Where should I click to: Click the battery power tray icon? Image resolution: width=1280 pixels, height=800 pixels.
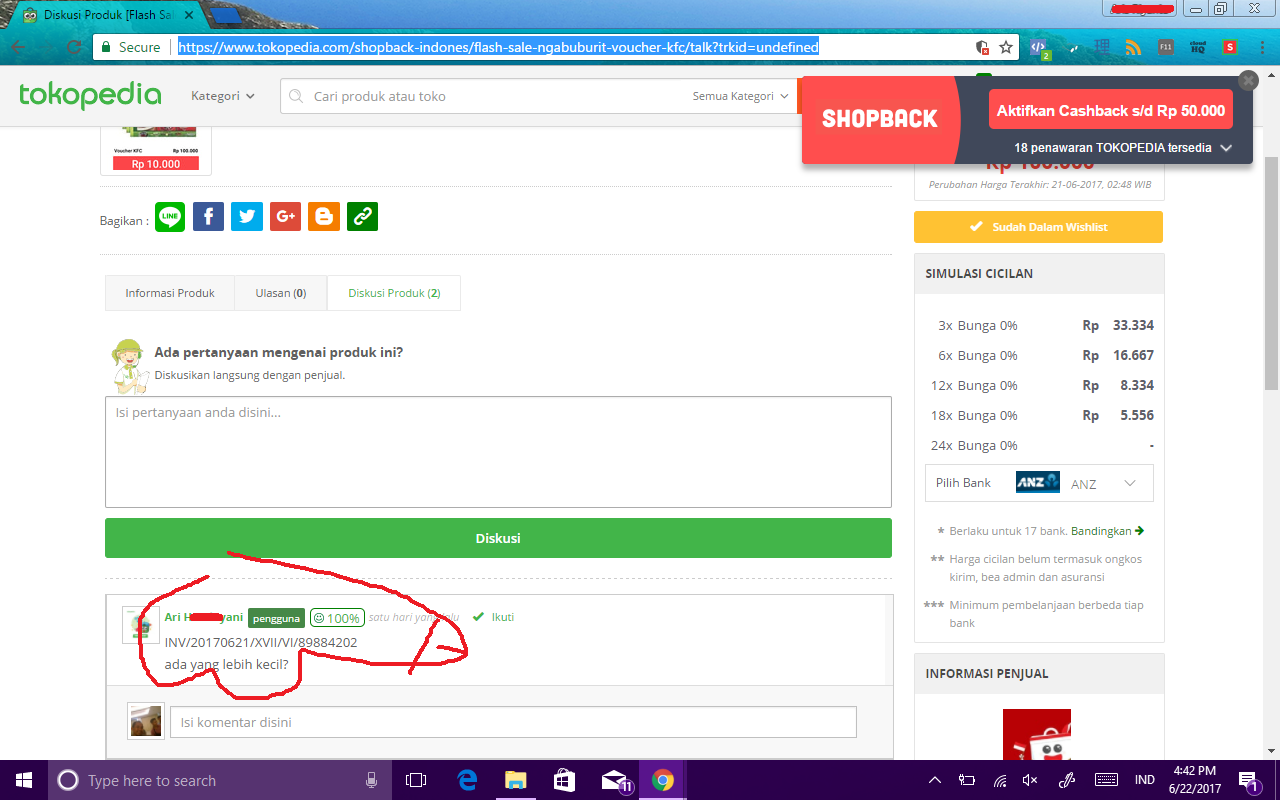(x=967, y=780)
